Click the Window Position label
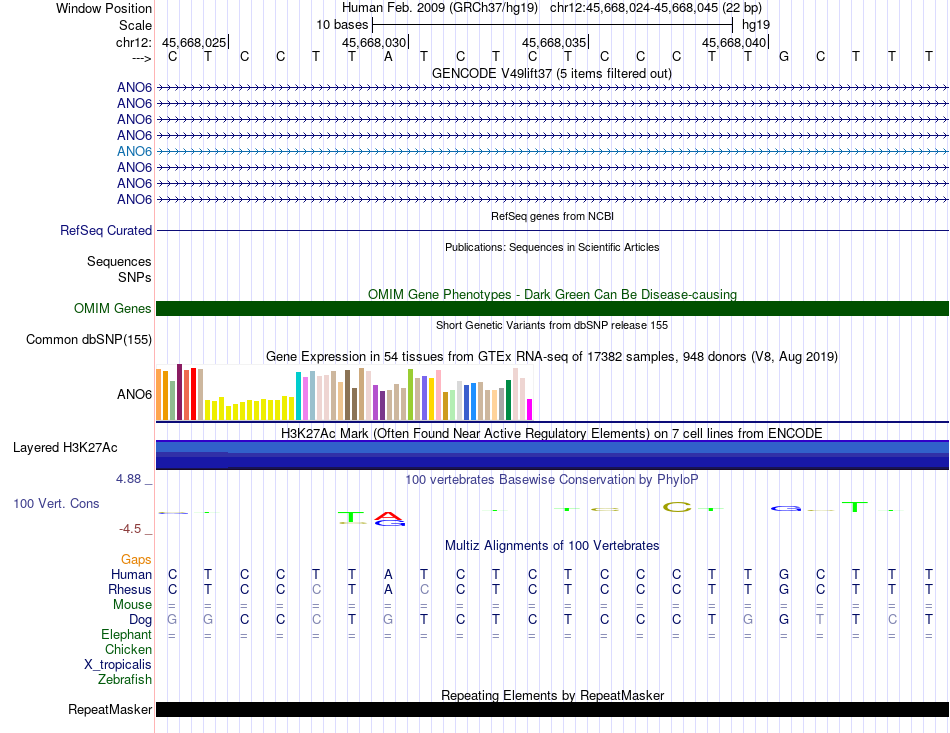Image resolution: width=950 pixels, height=733 pixels. tap(104, 8)
